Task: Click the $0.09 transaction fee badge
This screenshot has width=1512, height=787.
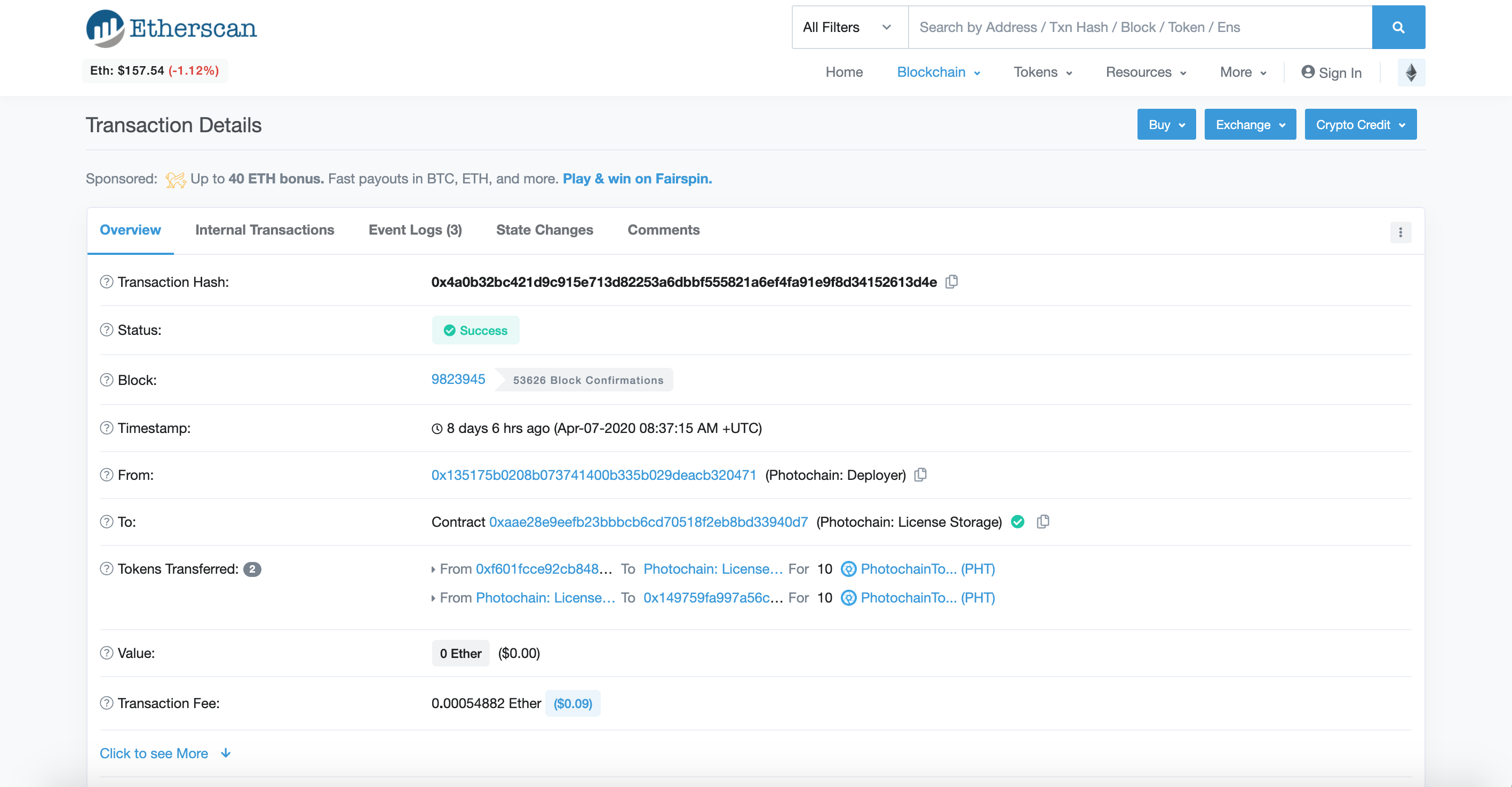Action: point(572,703)
